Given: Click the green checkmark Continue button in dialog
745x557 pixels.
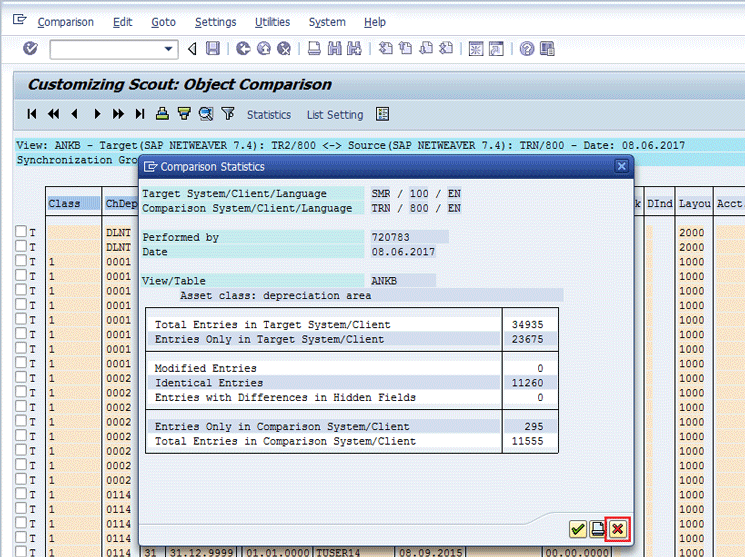Looking at the screenshot, I should point(578,529).
